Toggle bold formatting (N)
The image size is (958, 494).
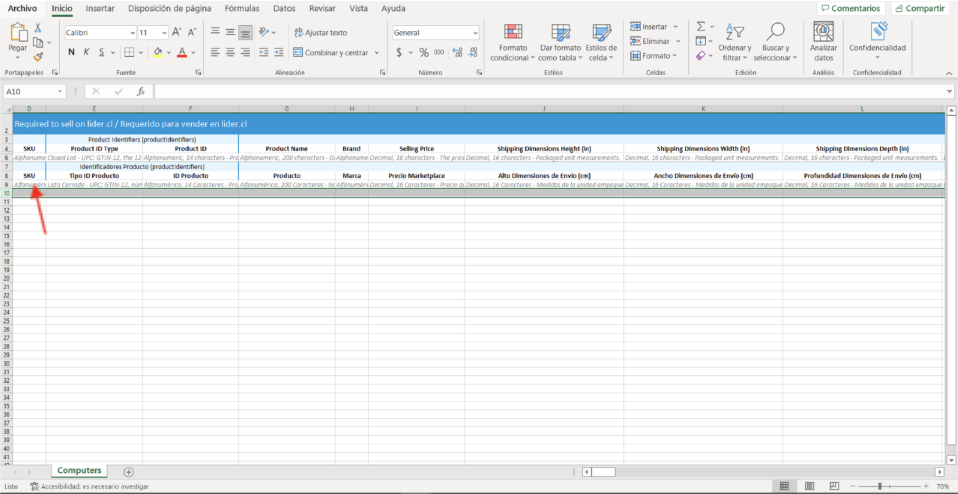72,52
